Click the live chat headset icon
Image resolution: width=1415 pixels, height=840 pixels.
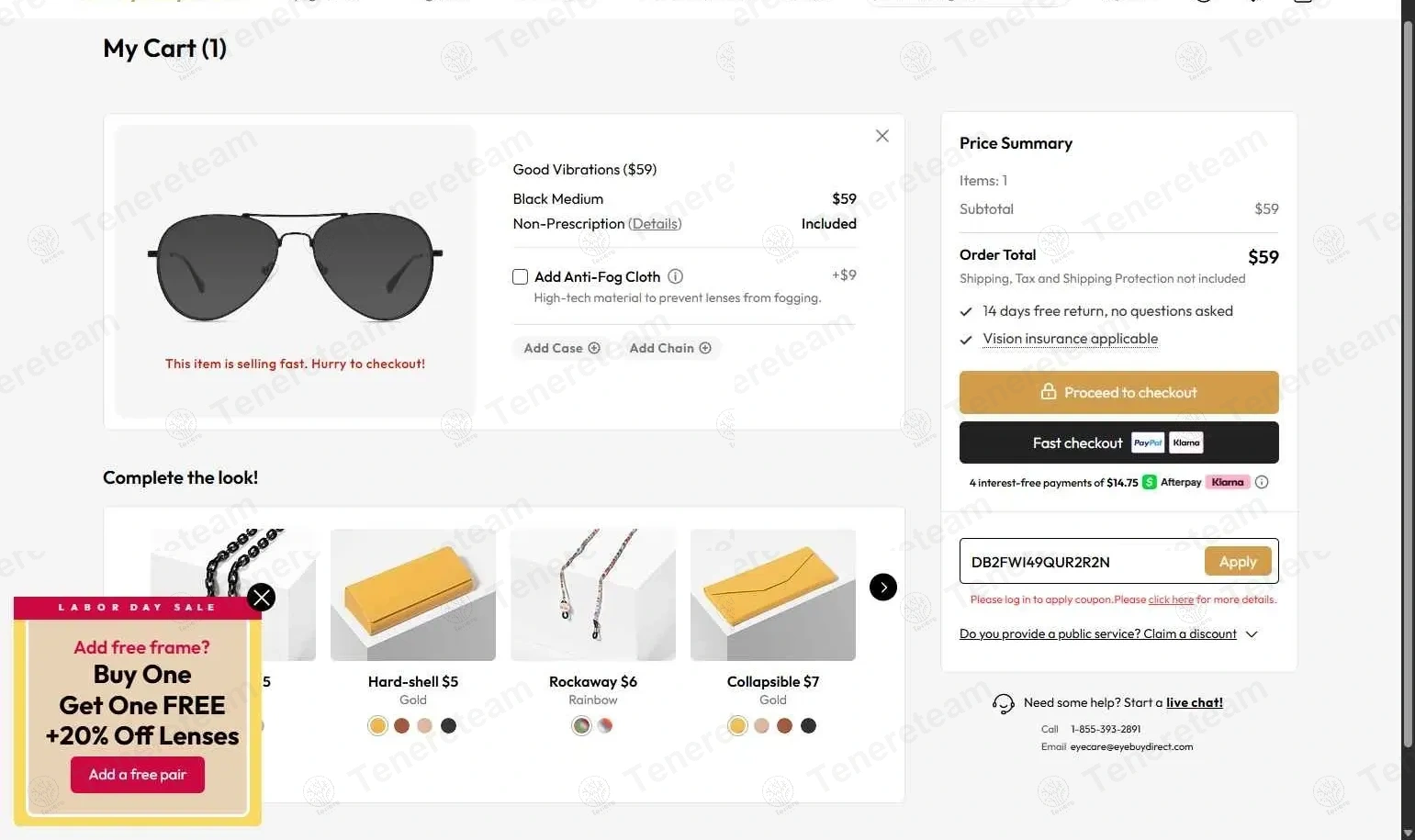click(1004, 703)
